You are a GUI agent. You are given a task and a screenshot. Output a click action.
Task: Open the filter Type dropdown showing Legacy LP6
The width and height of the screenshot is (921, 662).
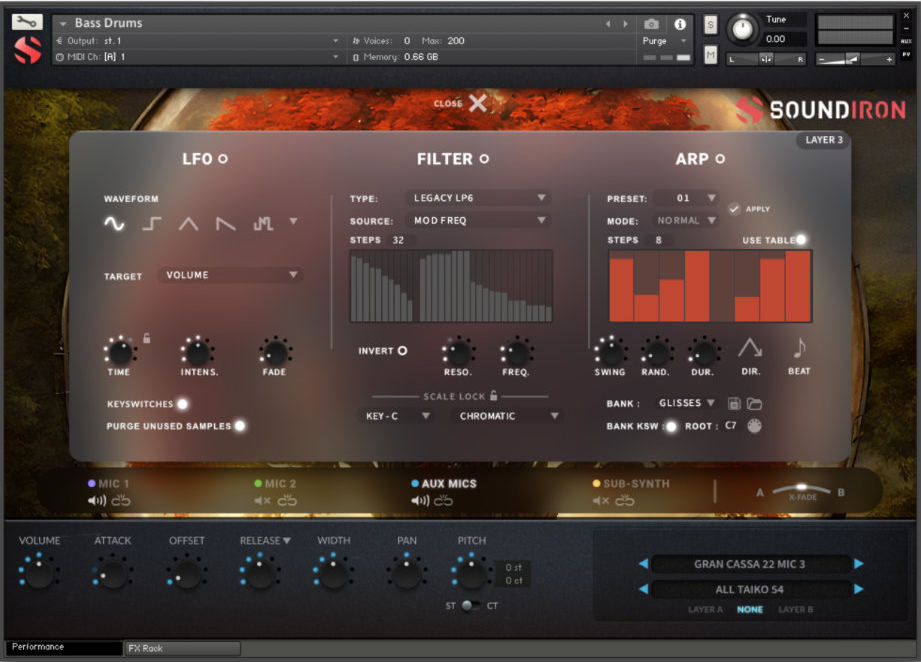tap(480, 198)
